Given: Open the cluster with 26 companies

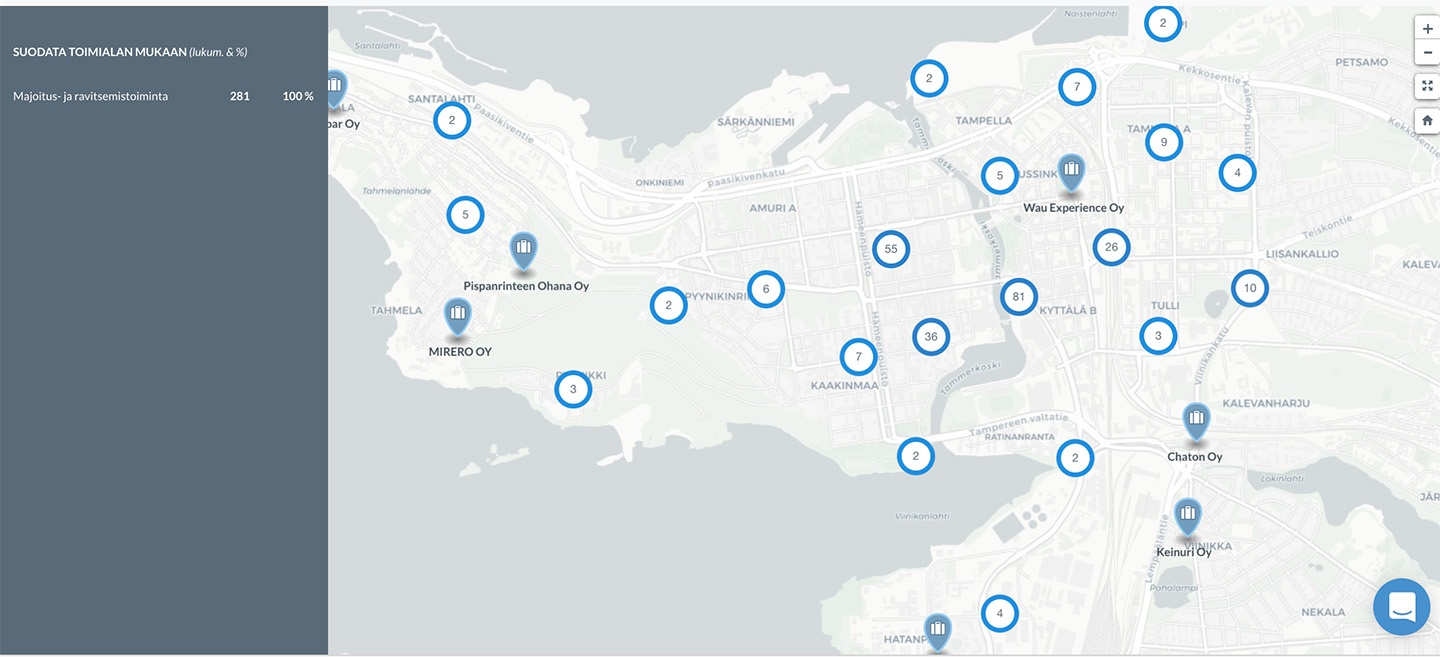Looking at the screenshot, I should [1110, 247].
